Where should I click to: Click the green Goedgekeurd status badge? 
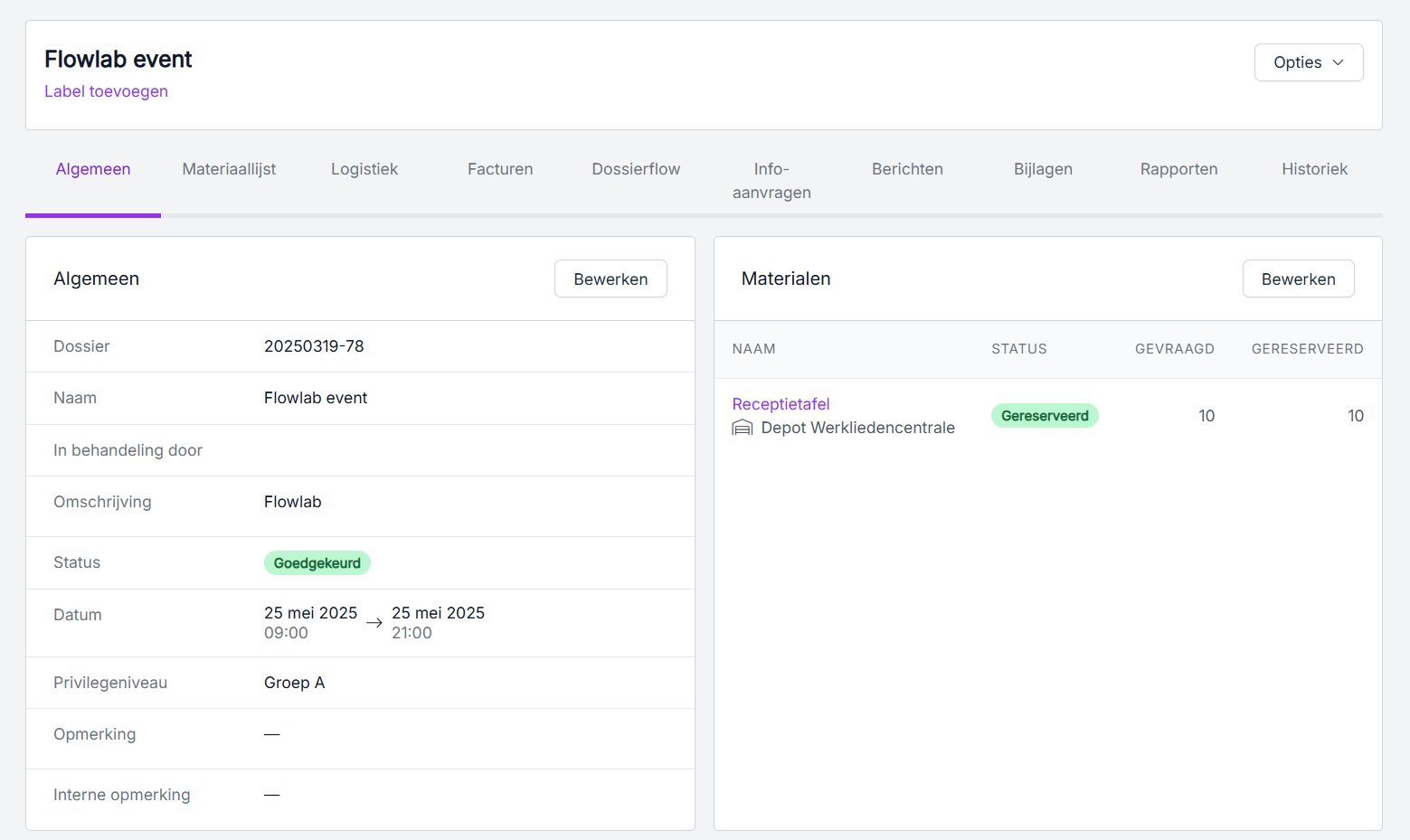click(317, 563)
